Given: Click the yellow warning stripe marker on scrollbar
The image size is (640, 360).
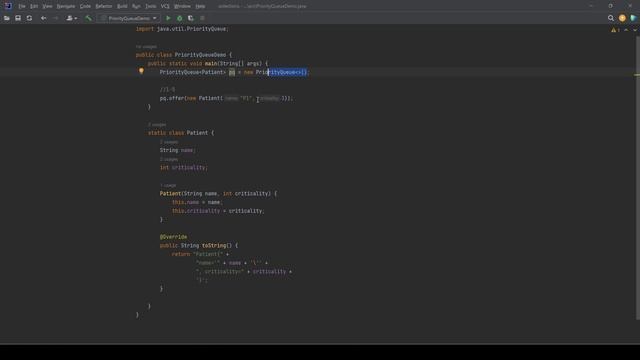Looking at the screenshot, I should (637, 75).
